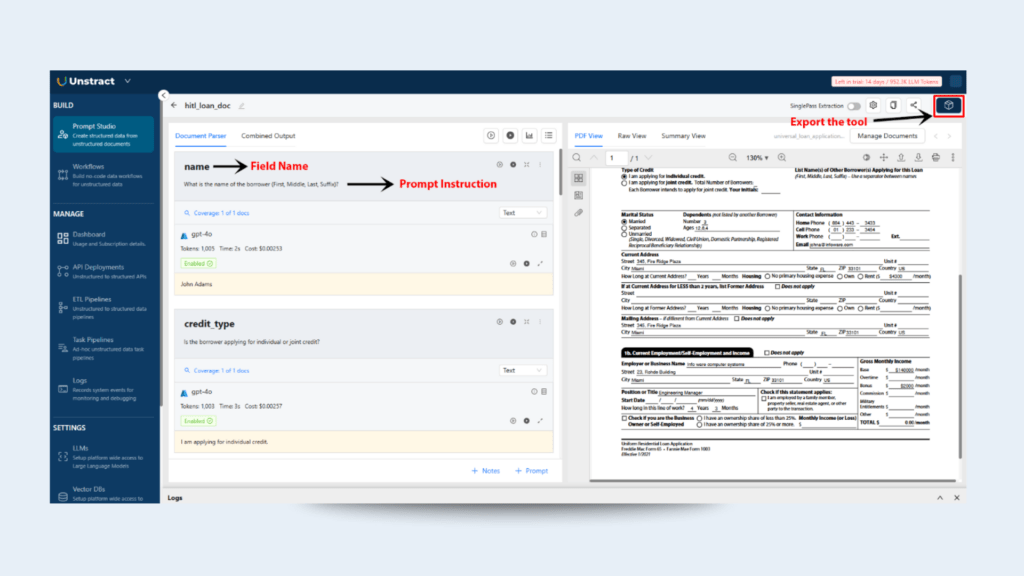This screenshot has width=1024, height=576.
Task: Zoom out on the PDF document
Action: pyautogui.click(x=733, y=158)
